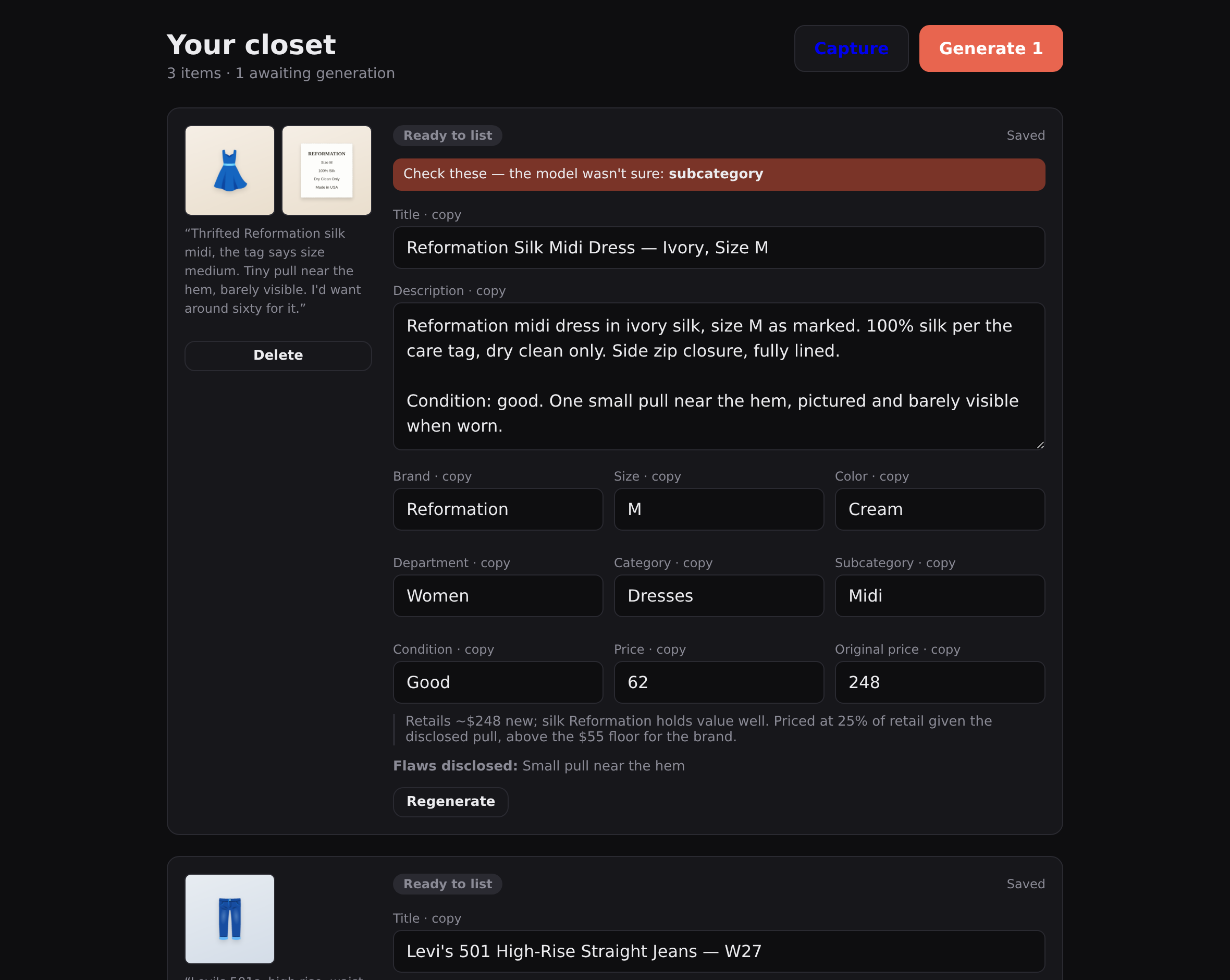Edit the Condition field showing Good
Image resolution: width=1230 pixels, height=980 pixels.
pos(498,683)
